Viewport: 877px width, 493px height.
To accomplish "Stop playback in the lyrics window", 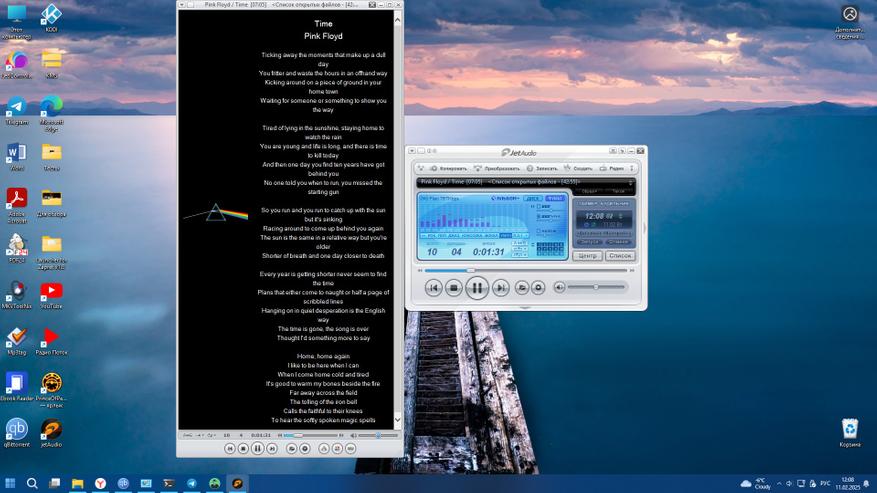I will [x=243, y=448].
